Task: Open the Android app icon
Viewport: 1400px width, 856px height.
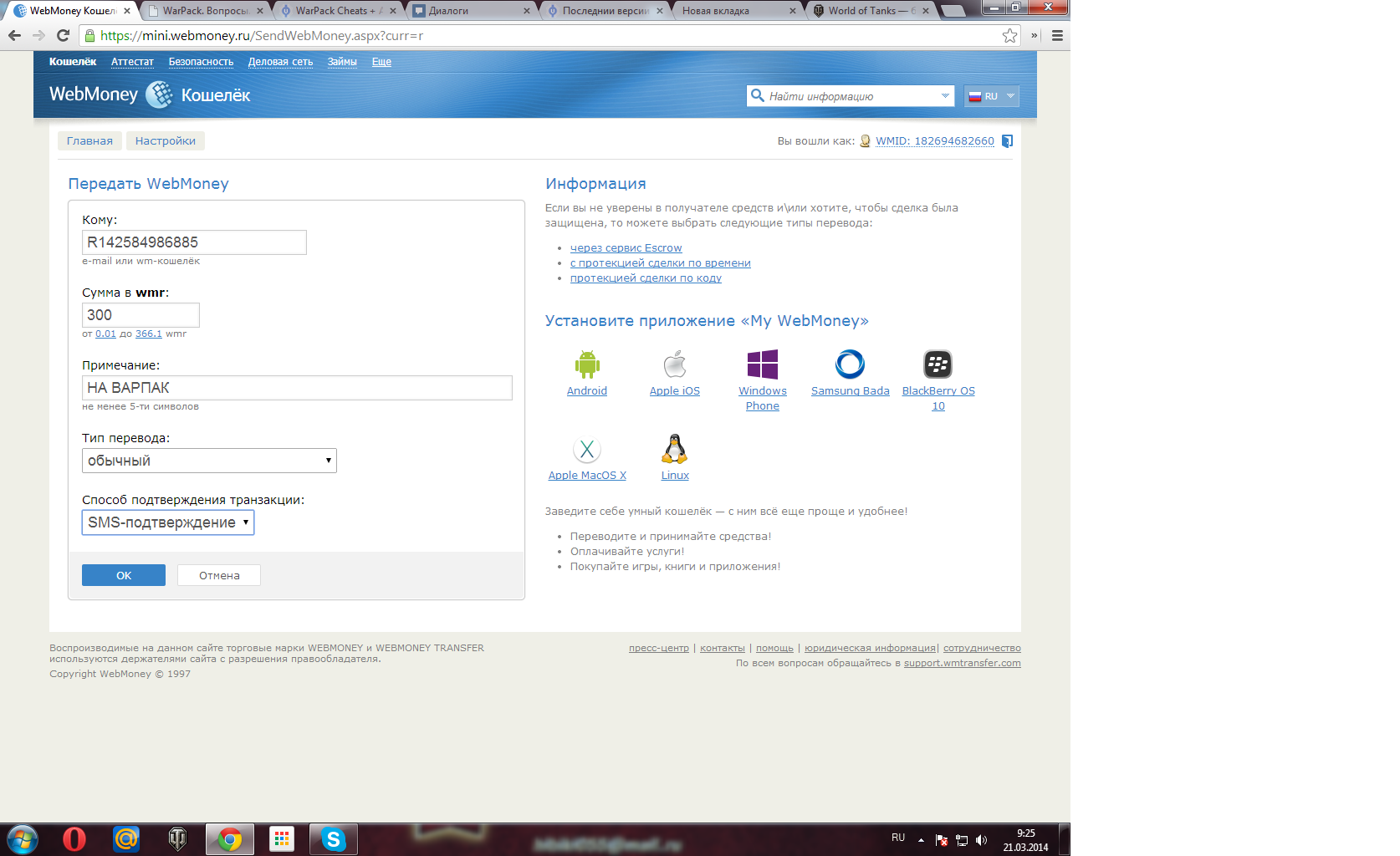Action: tap(587, 364)
